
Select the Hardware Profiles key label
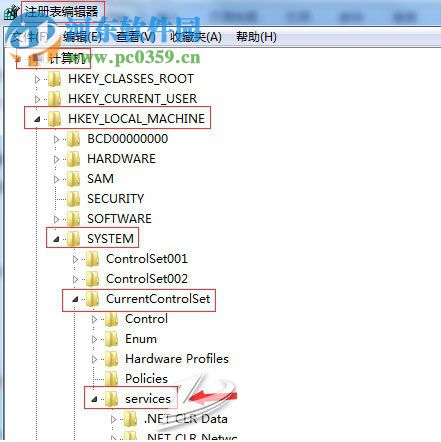(x=177, y=359)
